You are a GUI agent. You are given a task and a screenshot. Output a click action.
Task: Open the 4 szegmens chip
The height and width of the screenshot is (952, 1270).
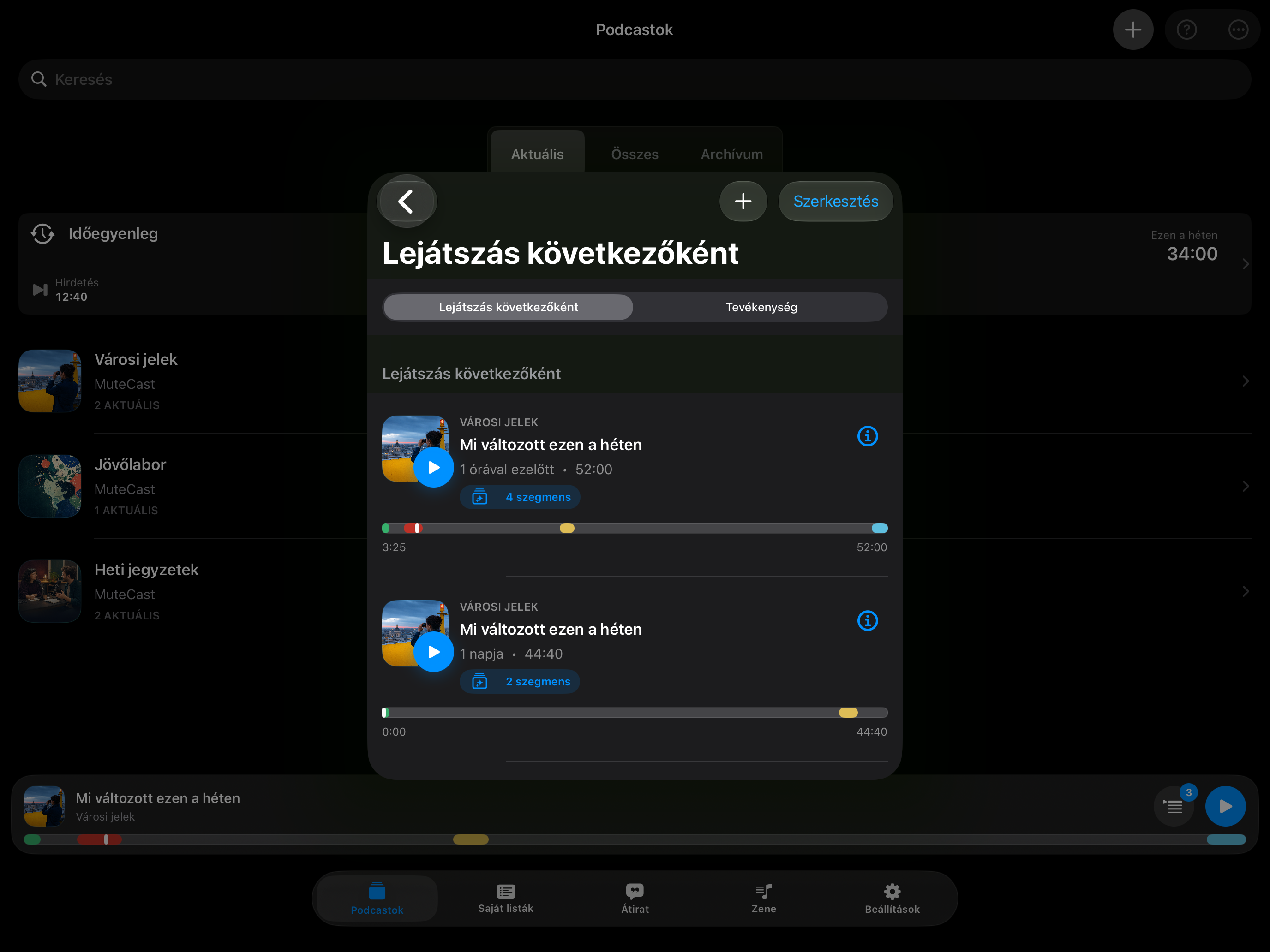tap(520, 497)
